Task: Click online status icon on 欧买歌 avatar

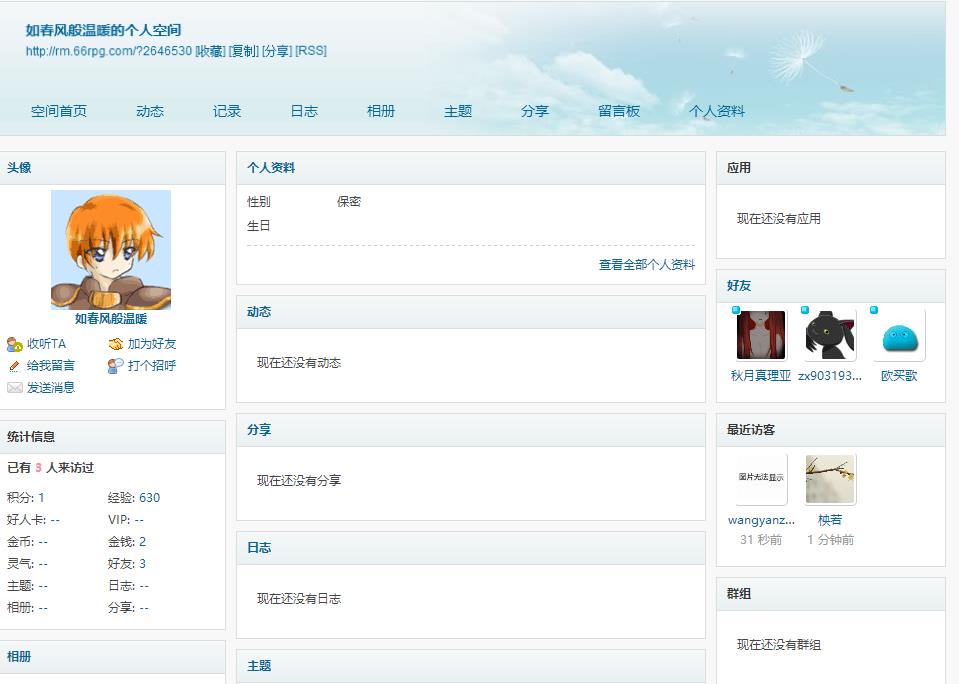Action: 874,310
